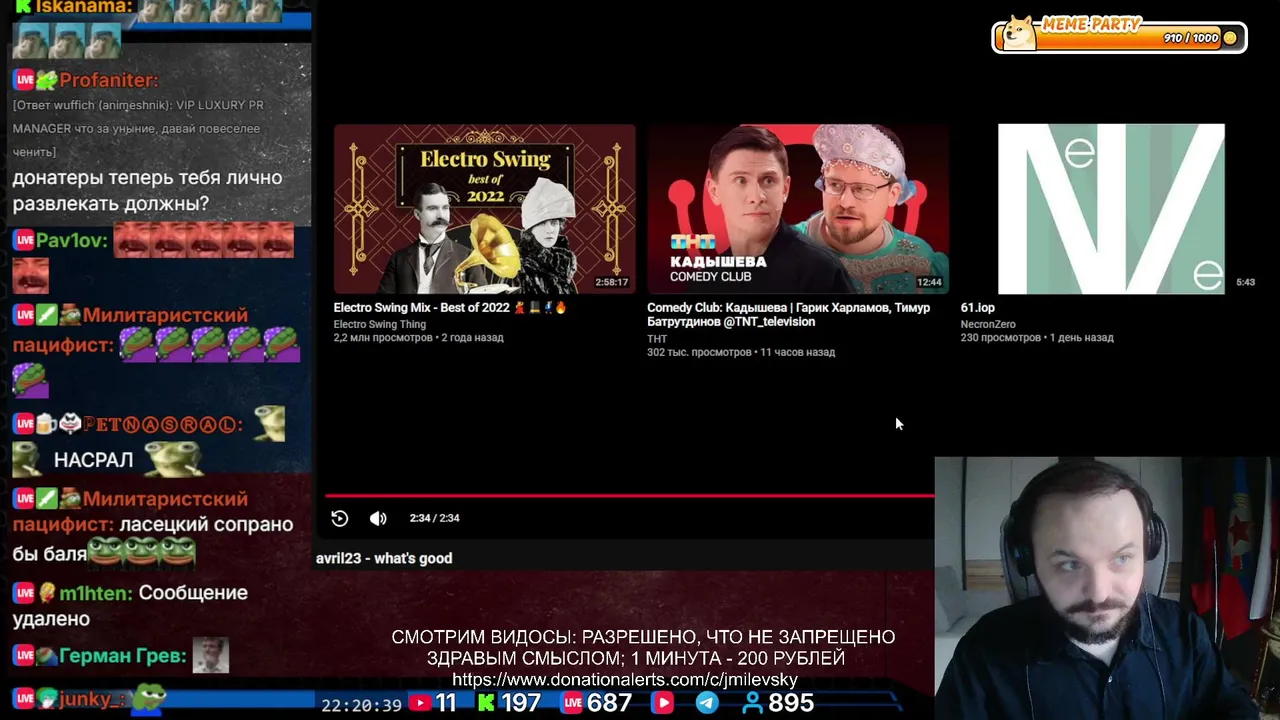Click the green Kick icon next to 197
The height and width of the screenshot is (720, 1280).
coord(486,703)
